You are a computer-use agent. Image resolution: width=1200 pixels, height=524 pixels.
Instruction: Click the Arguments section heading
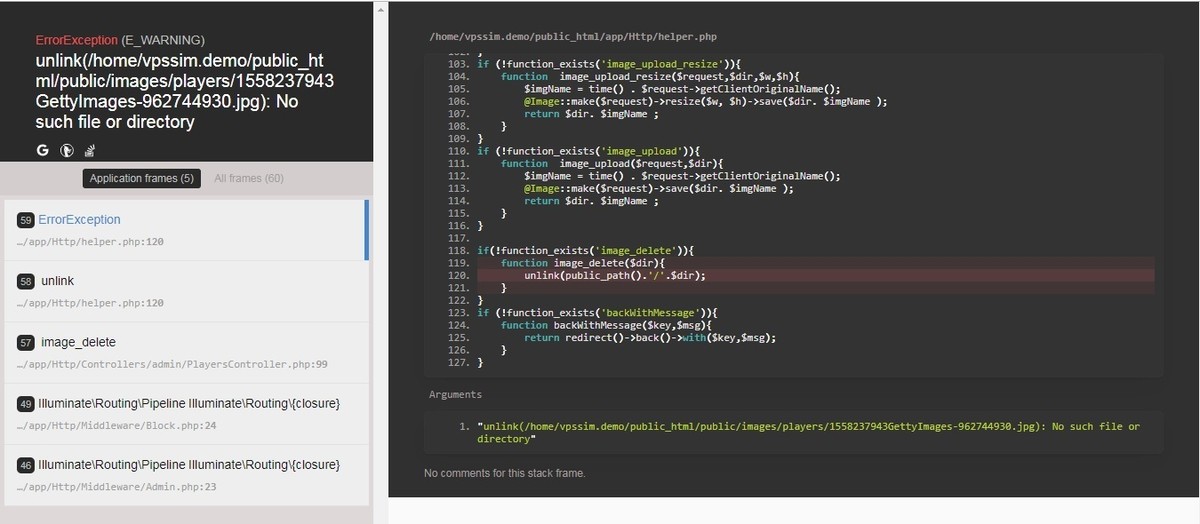pos(455,395)
